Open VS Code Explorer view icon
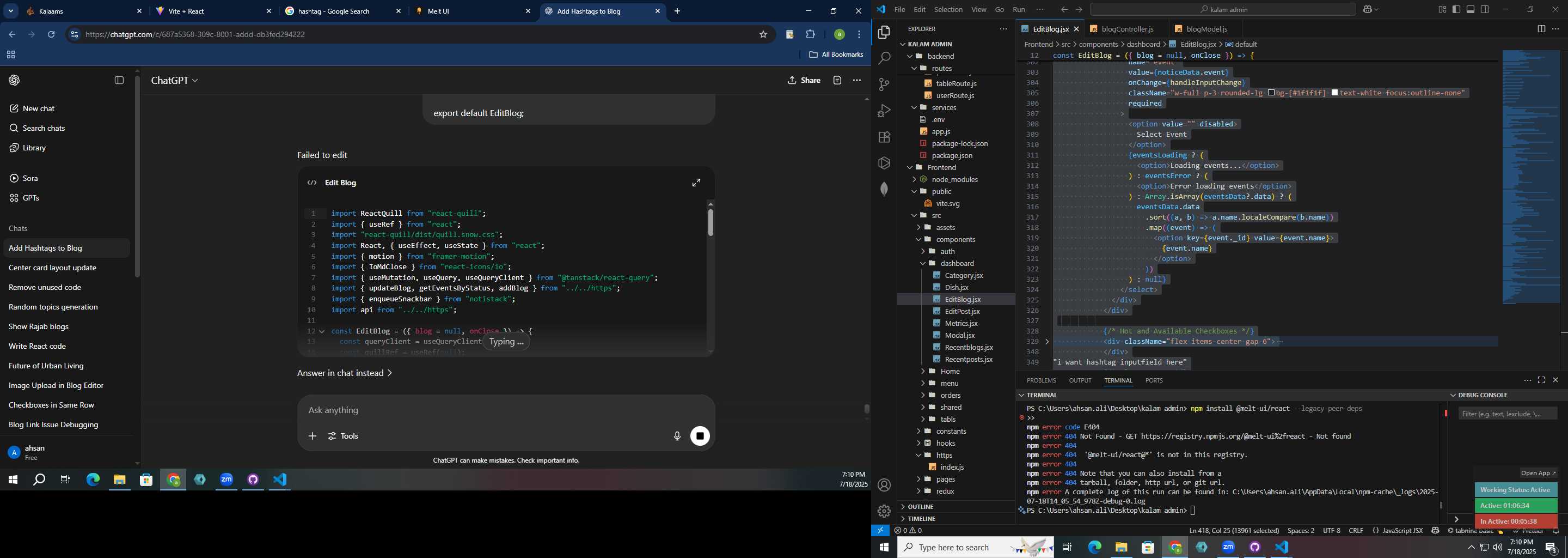 click(884, 32)
